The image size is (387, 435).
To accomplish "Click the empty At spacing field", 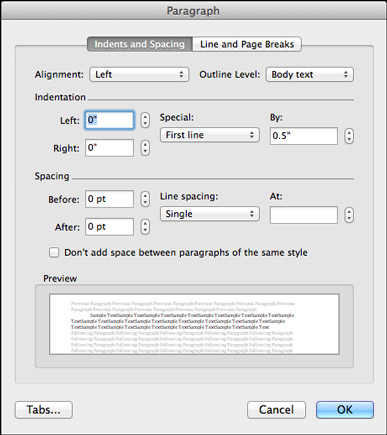I will 304,215.
